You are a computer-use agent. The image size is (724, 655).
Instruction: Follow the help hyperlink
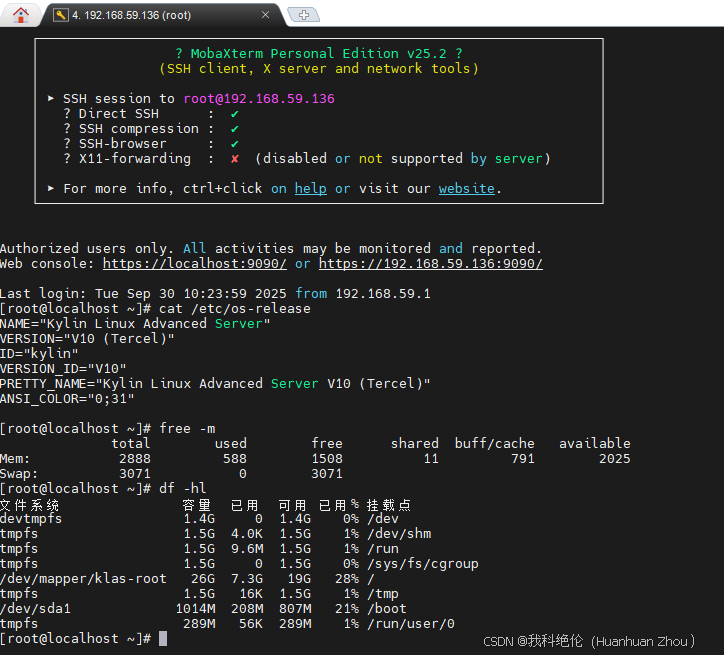310,188
